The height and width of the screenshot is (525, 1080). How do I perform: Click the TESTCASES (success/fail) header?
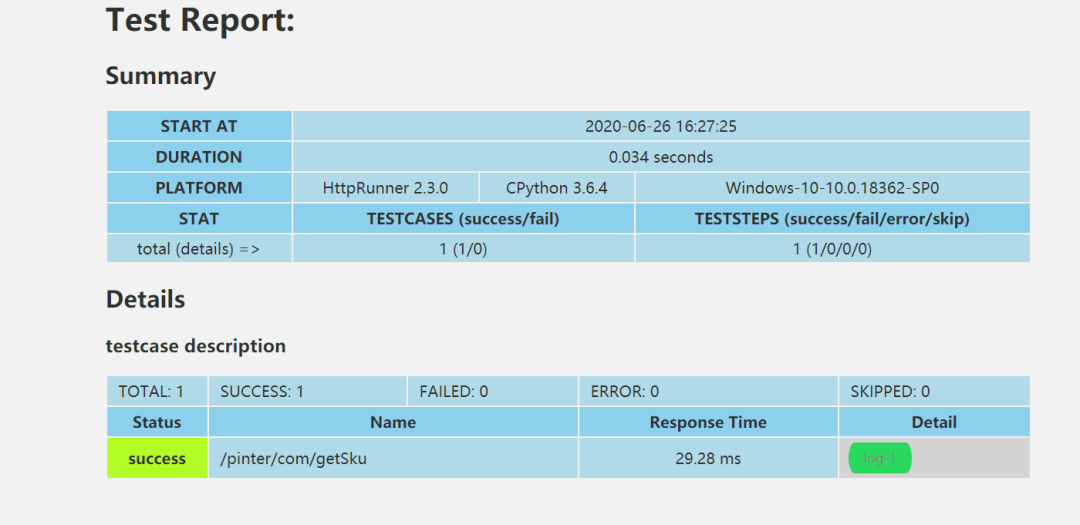tap(463, 218)
